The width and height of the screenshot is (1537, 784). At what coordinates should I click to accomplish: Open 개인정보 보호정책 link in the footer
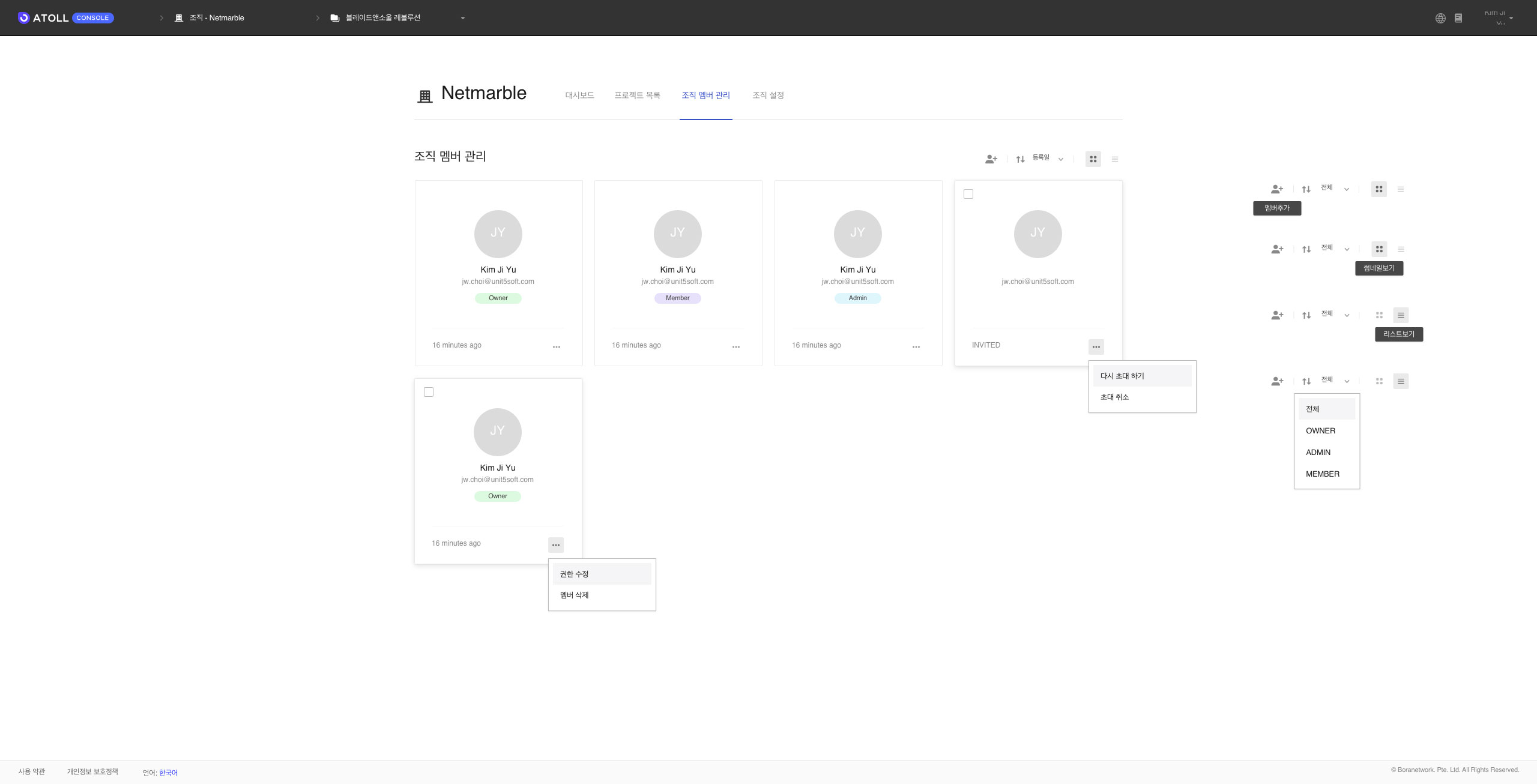[x=92, y=772]
